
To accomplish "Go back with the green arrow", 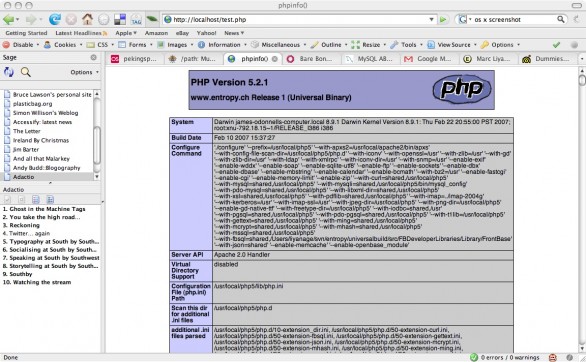I will [x=8, y=19].
